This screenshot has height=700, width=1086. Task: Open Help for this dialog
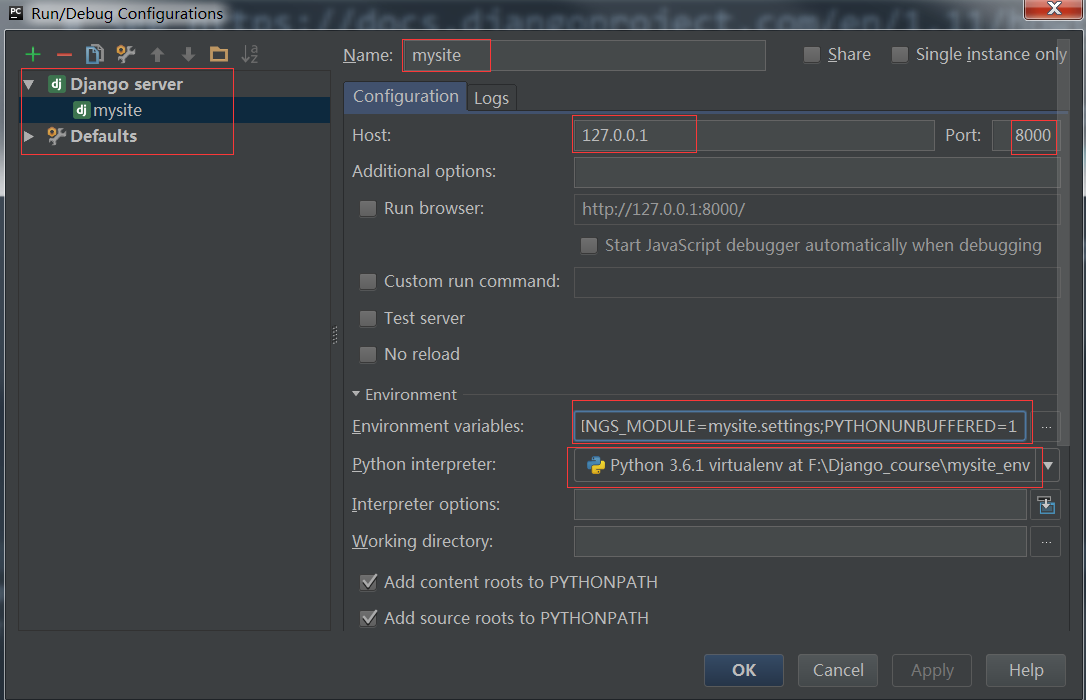[1026, 670]
